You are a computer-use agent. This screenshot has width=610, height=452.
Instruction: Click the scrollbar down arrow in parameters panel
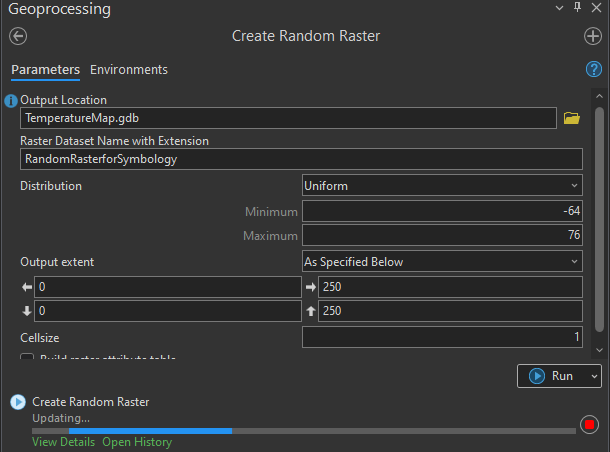coord(599,350)
